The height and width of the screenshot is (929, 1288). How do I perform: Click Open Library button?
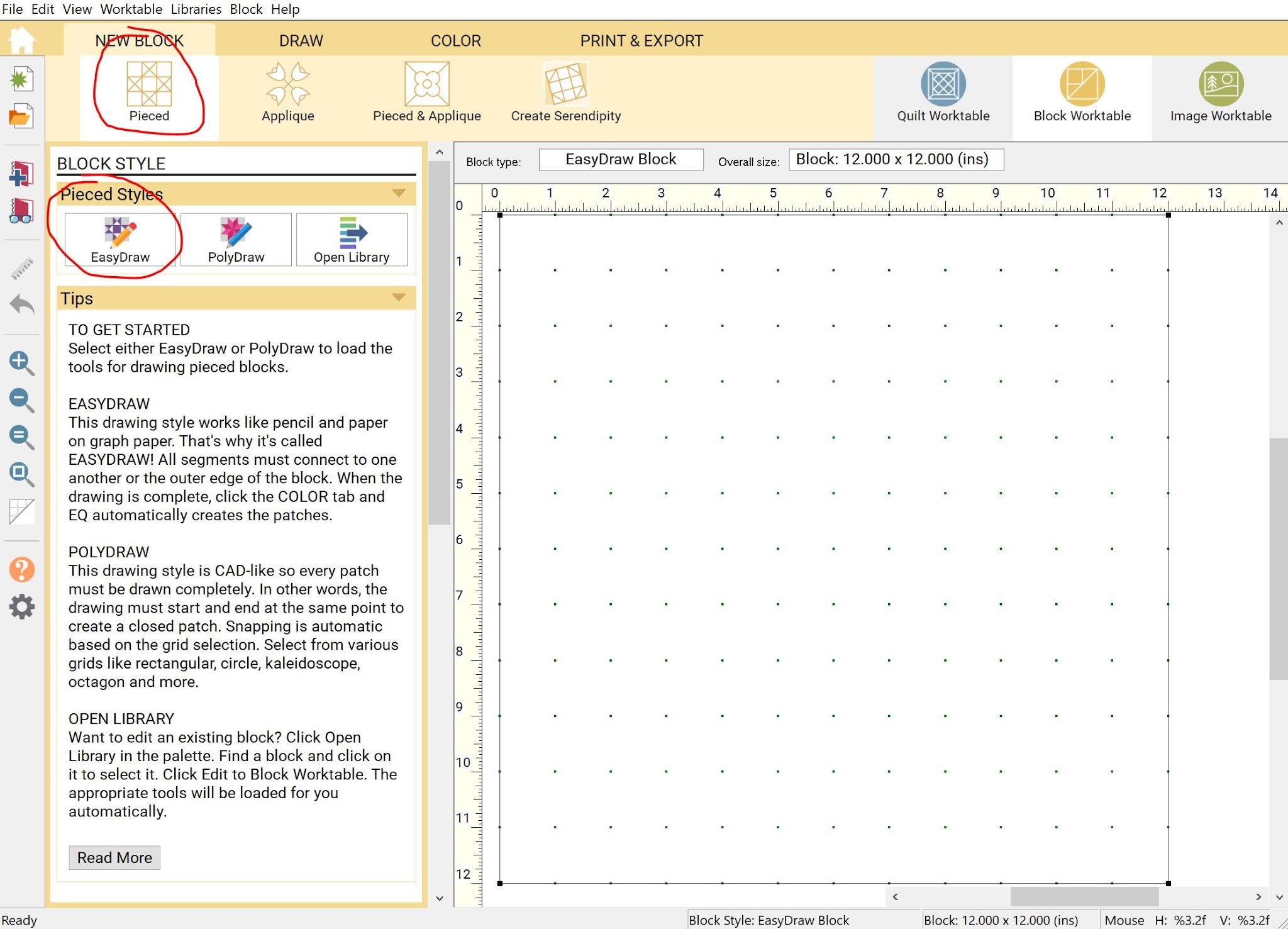pyautogui.click(x=352, y=240)
